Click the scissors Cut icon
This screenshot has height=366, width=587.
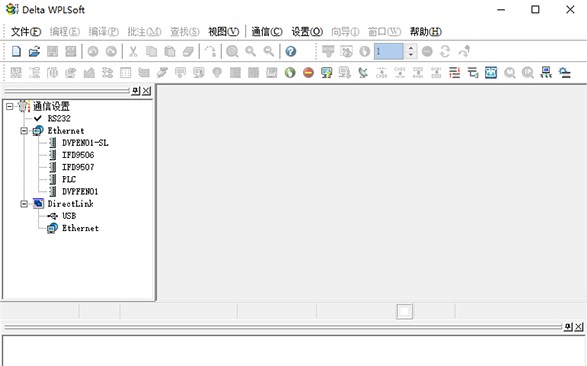click(133, 51)
